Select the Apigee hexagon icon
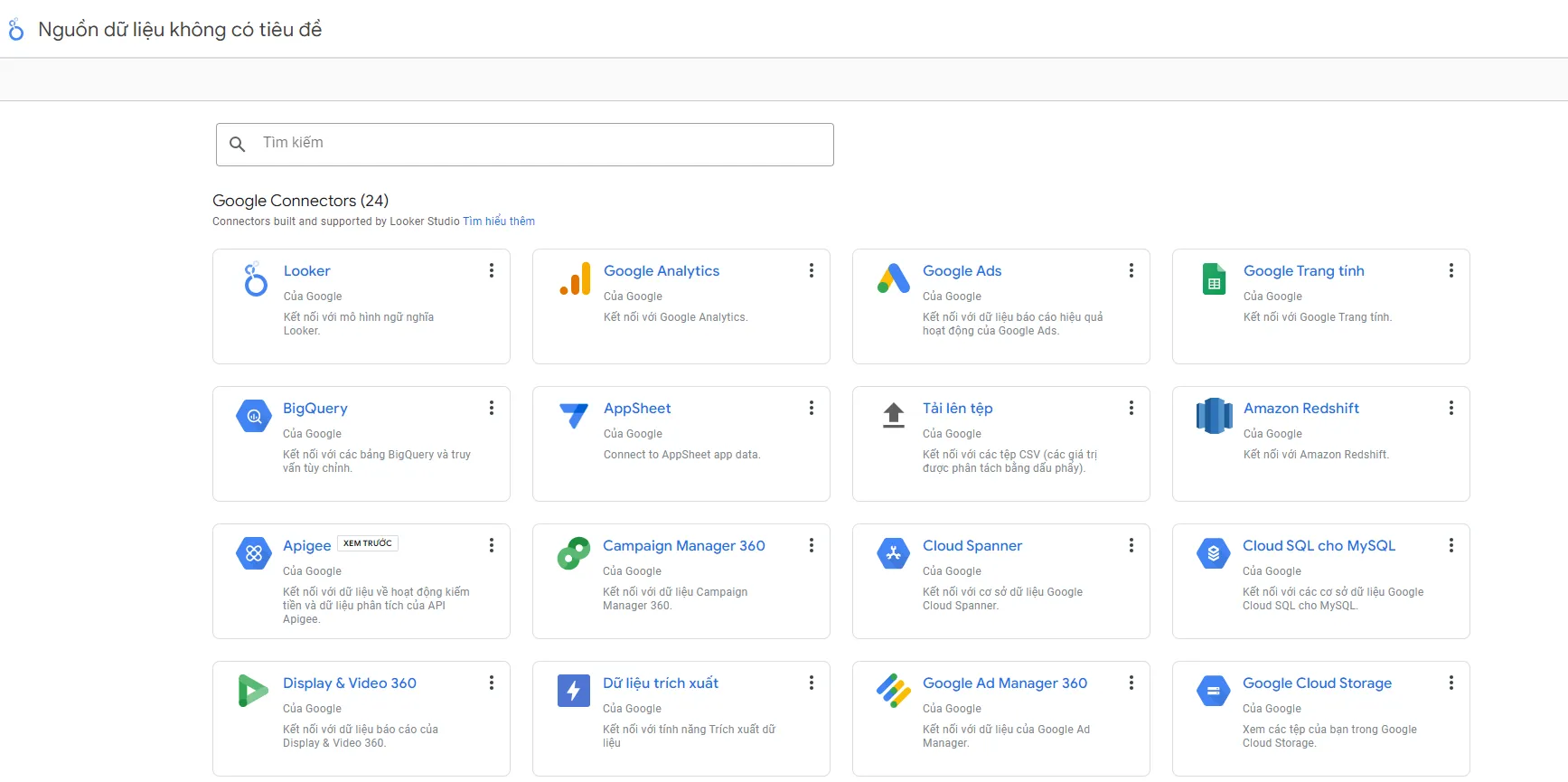1568x782 pixels. point(254,553)
